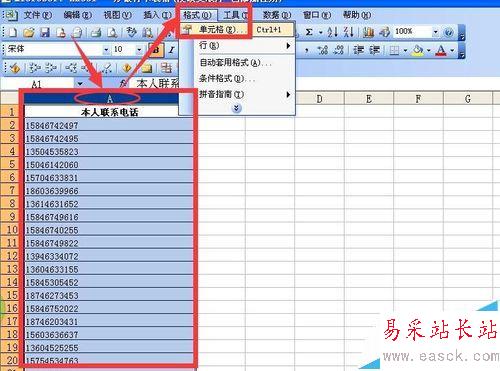The width and height of the screenshot is (500, 371).
Task: Select cell containing 15846742497
Action: [109, 125]
